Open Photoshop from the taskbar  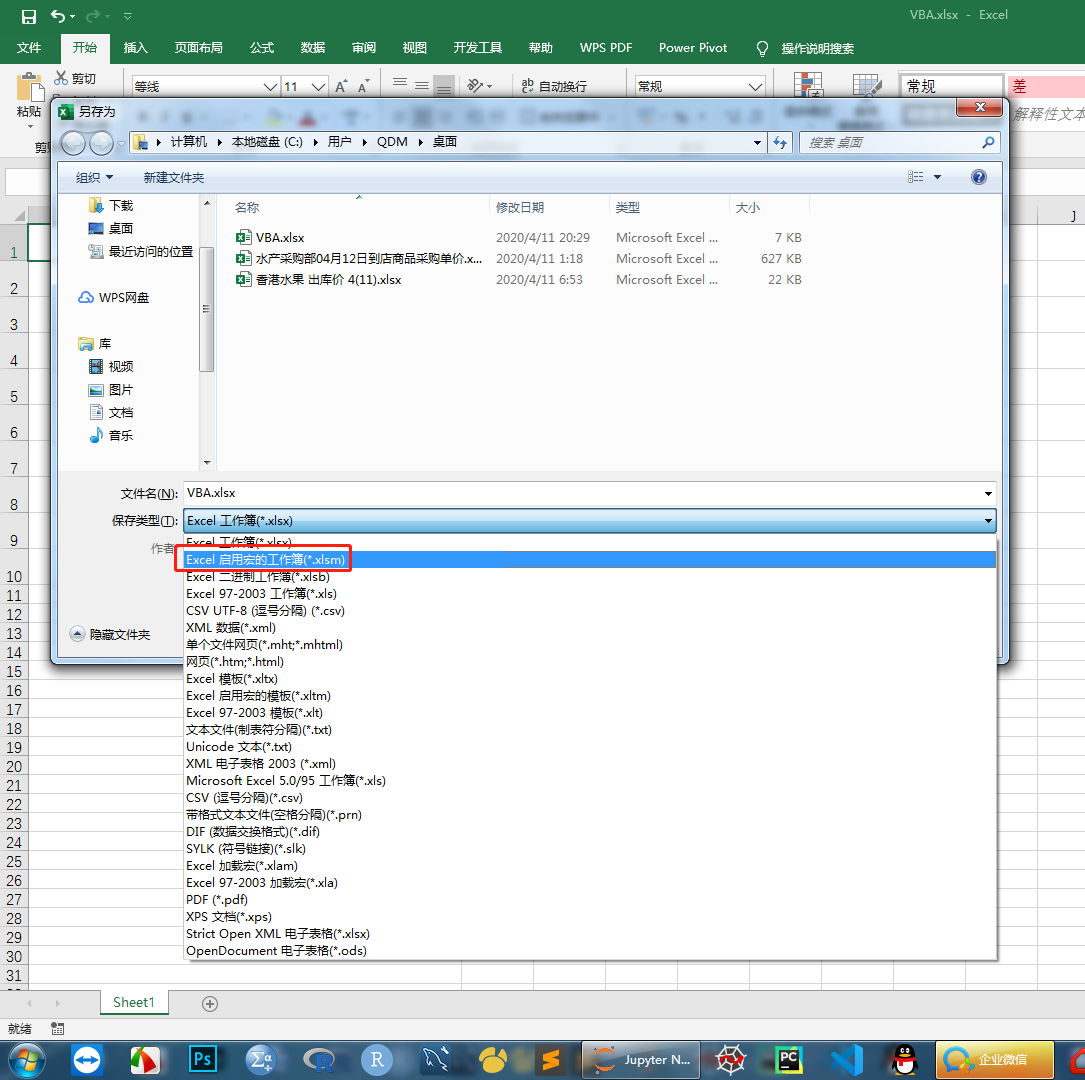203,1059
